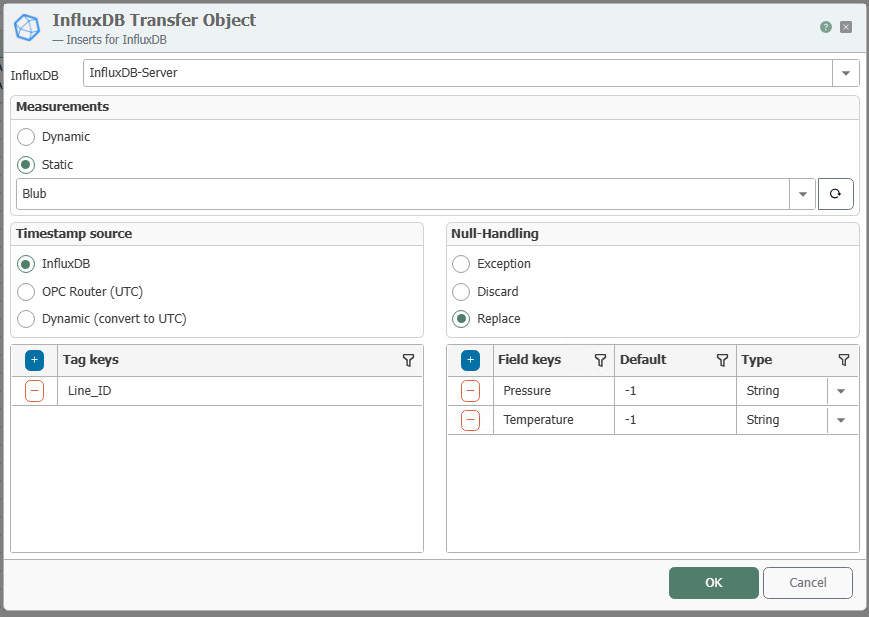Select the Line_ID tag key cell

tap(239, 391)
